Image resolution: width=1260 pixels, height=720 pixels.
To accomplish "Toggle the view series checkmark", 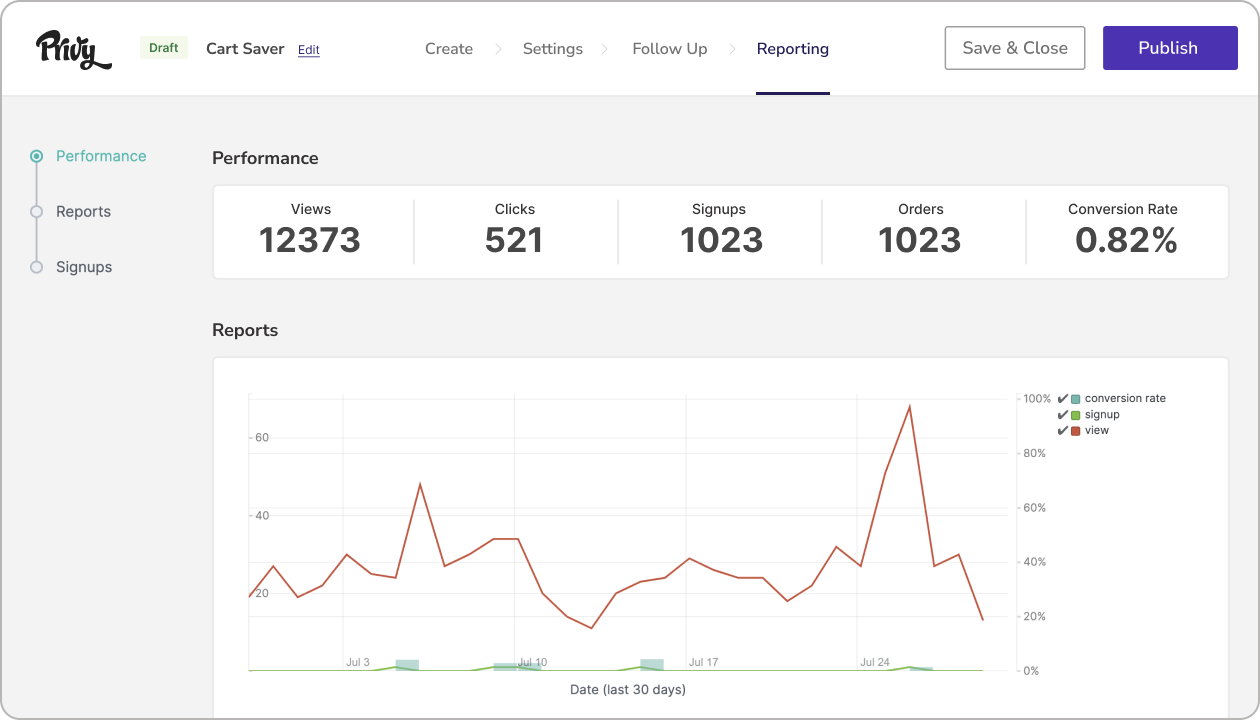I will 1062,430.
